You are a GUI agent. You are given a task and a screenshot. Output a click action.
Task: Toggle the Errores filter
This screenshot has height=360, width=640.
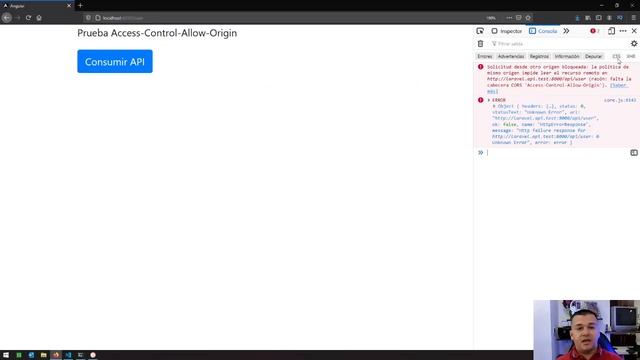(x=485, y=56)
